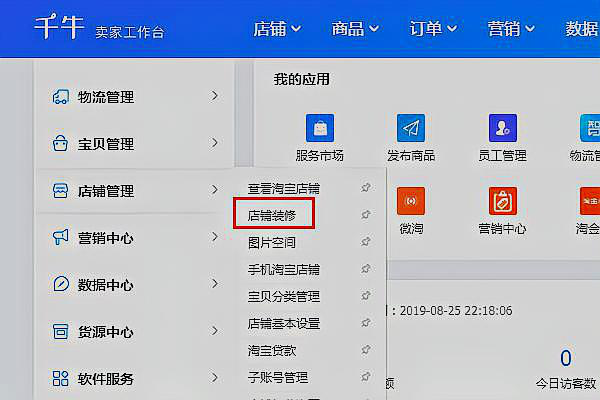Pin 查看淘宝店铺 with its pushpin
This screenshot has width=600, height=400.
pos(366,188)
